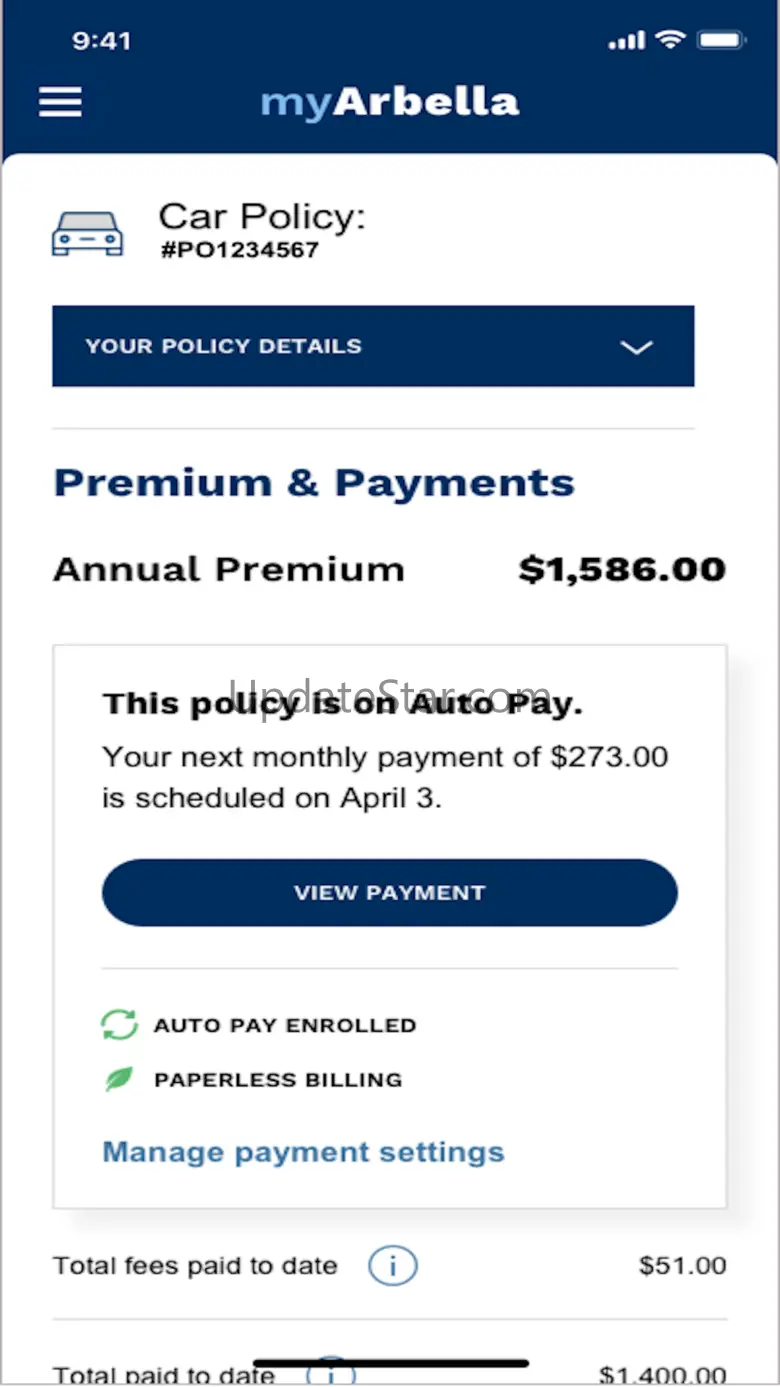Tap the cellular signal bars icon
Viewport: 780px width, 1387px height.
pos(626,41)
